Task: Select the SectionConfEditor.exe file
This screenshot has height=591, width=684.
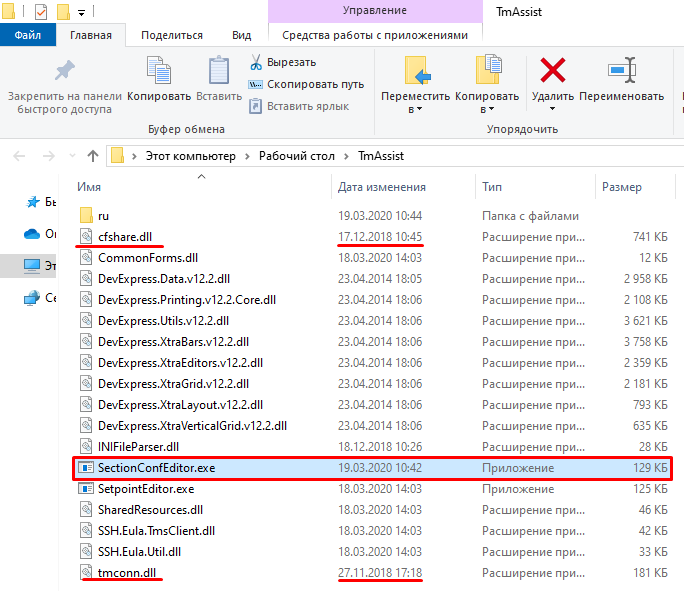Action: click(x=156, y=468)
